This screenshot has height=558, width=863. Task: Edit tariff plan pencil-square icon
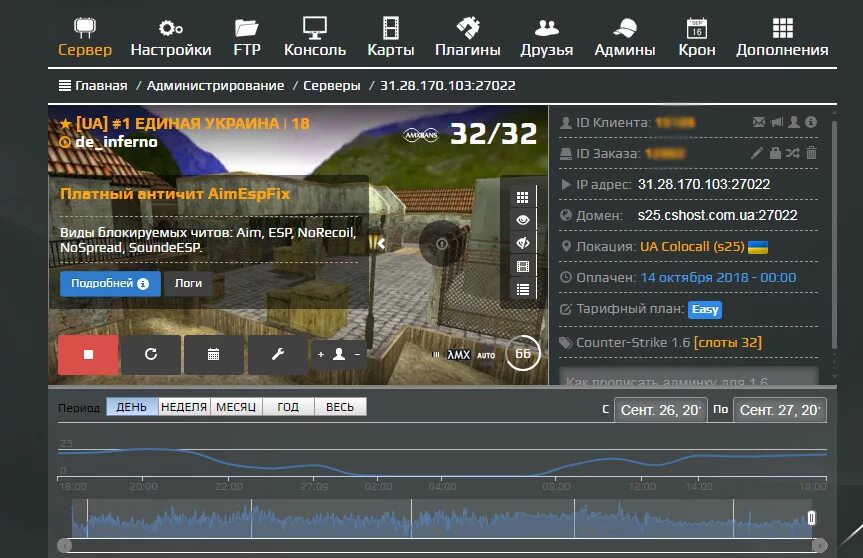tap(565, 309)
